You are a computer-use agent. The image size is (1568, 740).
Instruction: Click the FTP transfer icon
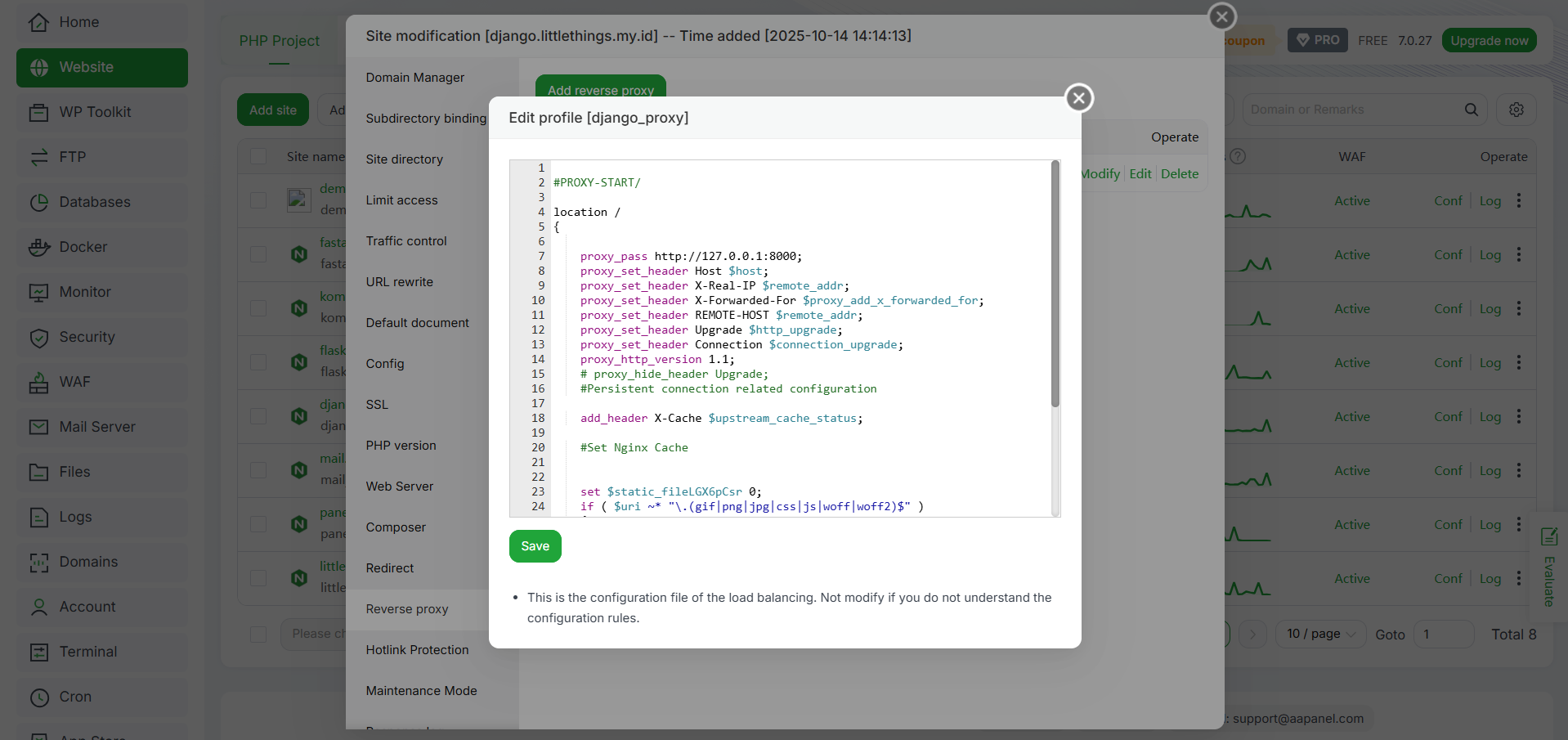[38, 157]
